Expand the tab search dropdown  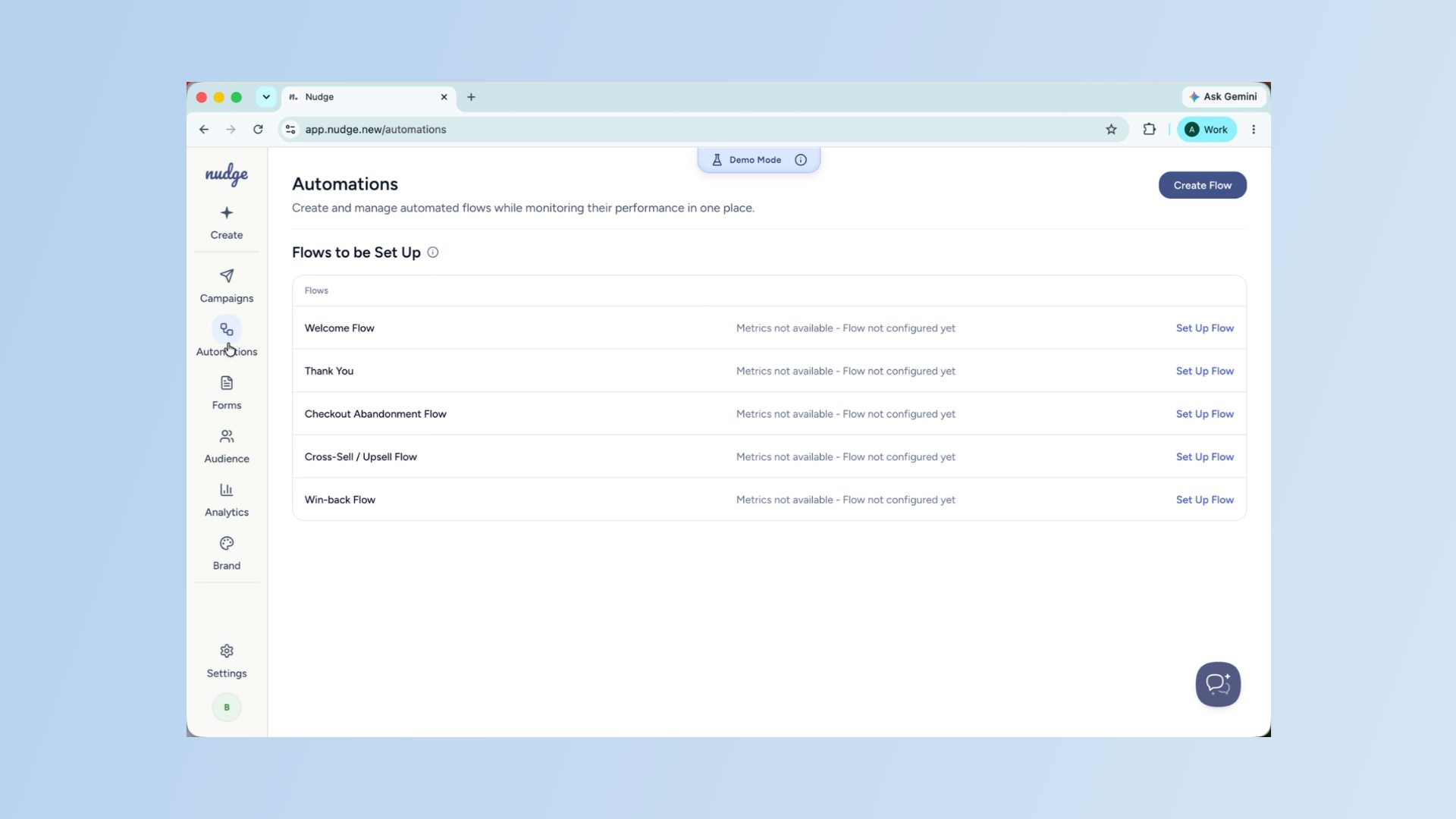[x=266, y=97]
